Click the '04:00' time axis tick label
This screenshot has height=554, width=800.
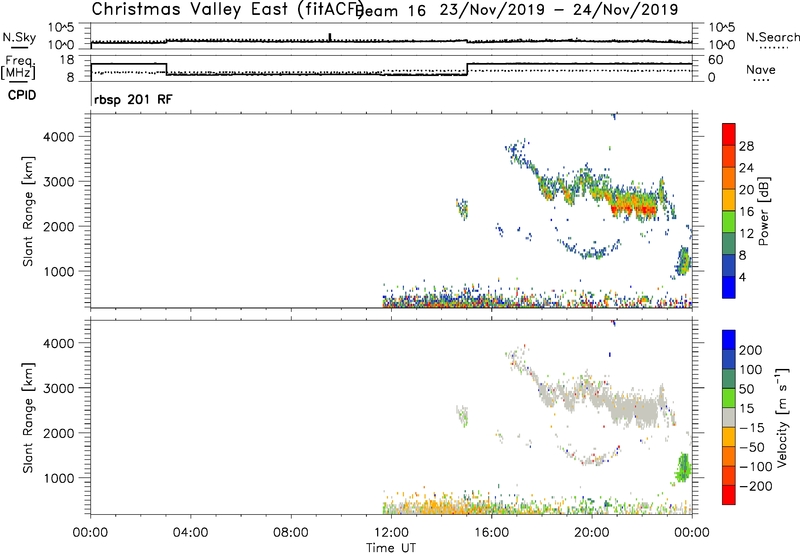click(190, 533)
